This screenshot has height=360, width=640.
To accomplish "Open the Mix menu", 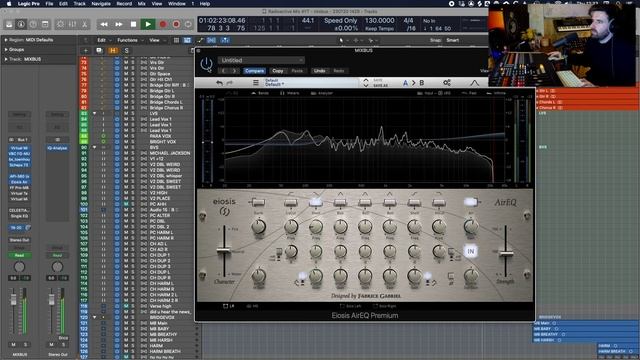I will click(142, 4).
